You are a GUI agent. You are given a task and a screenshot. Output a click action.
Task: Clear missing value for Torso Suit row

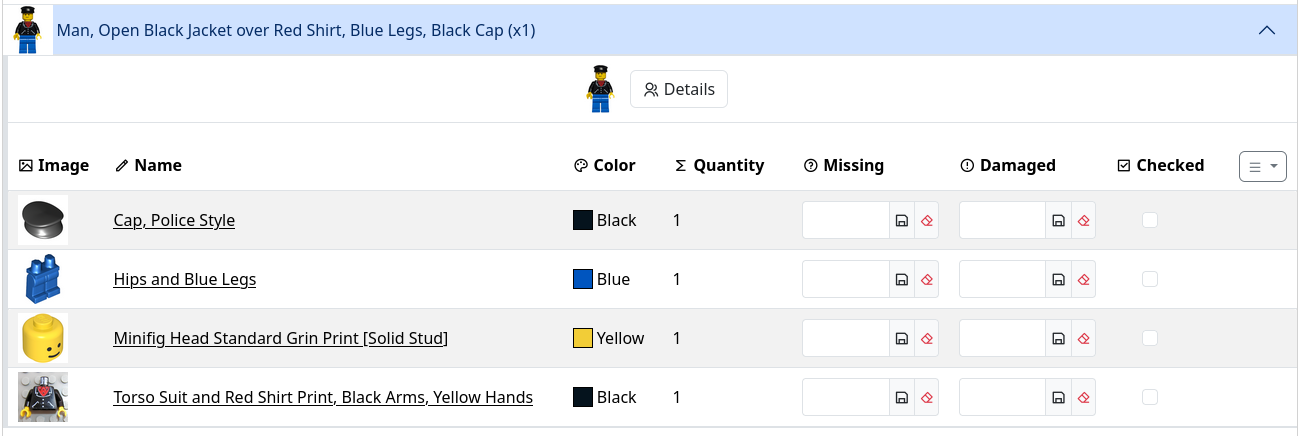click(x=926, y=397)
